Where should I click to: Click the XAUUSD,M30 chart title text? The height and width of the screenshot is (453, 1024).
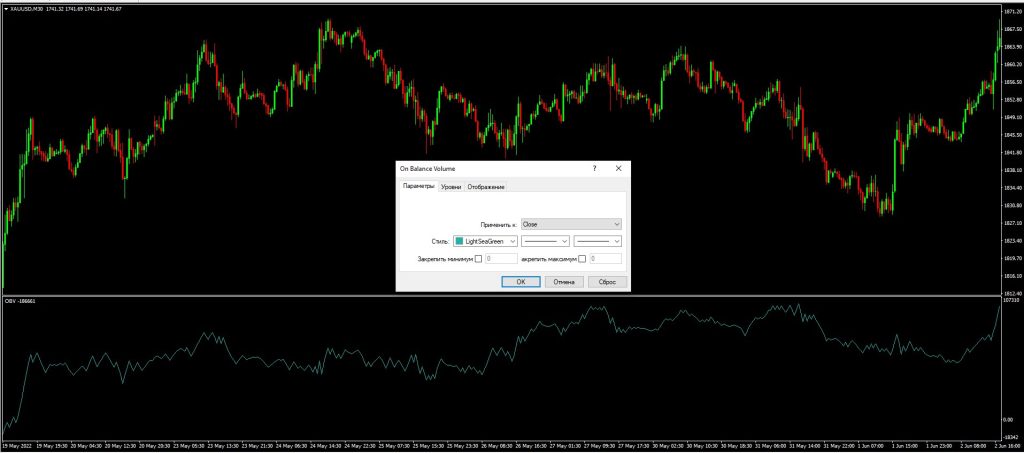[x=26, y=8]
